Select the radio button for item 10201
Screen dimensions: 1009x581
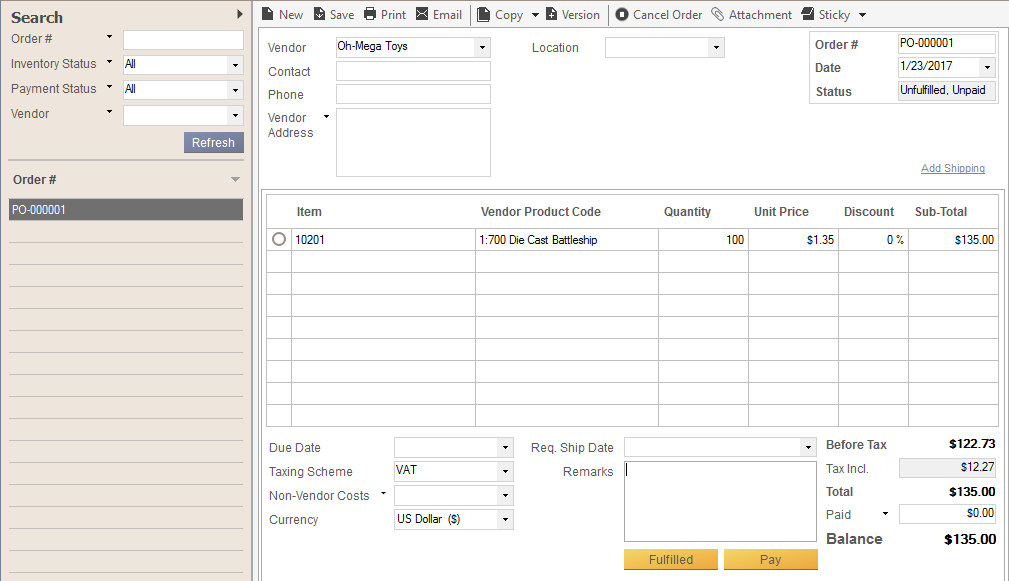279,239
